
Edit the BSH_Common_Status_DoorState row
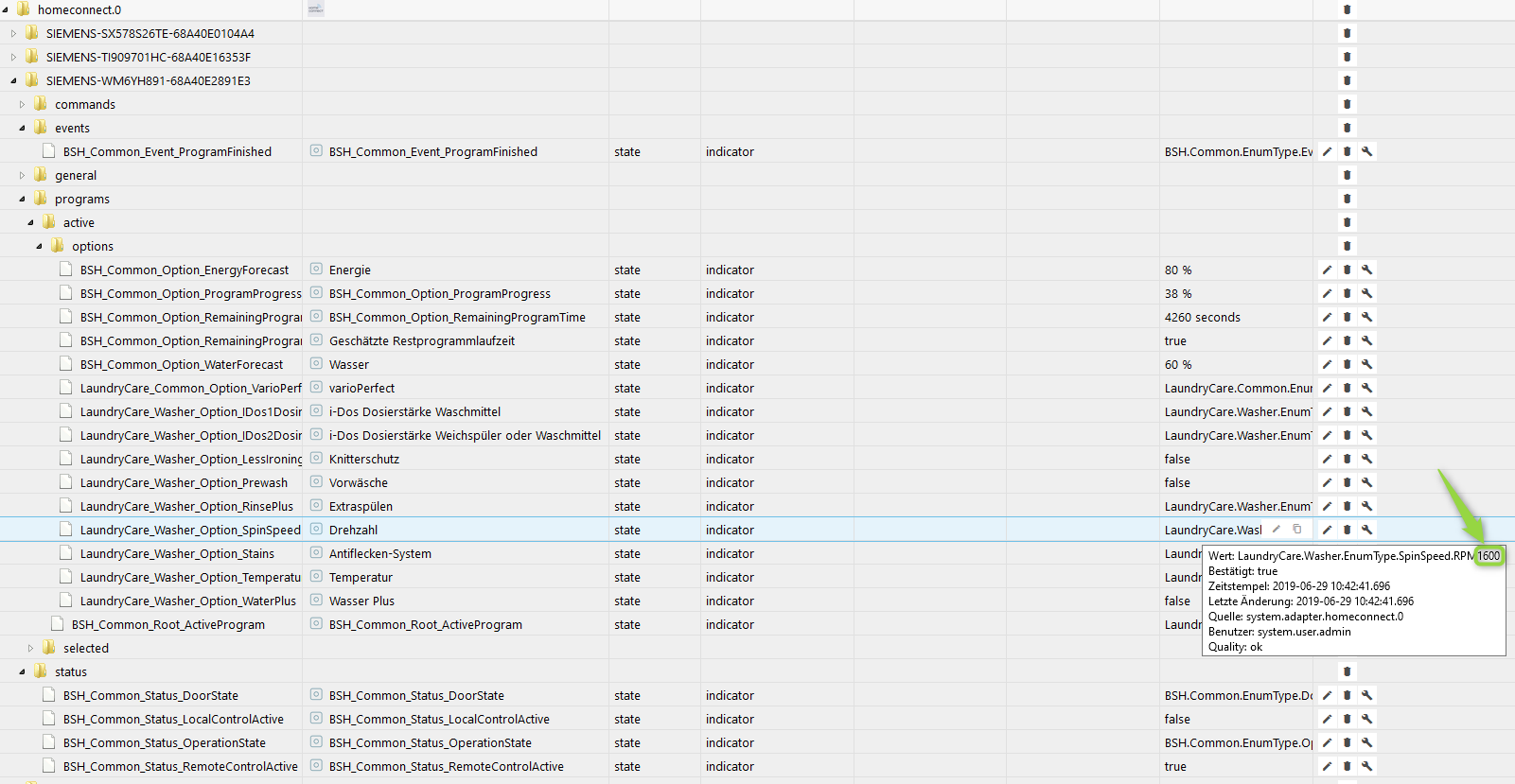click(1327, 695)
